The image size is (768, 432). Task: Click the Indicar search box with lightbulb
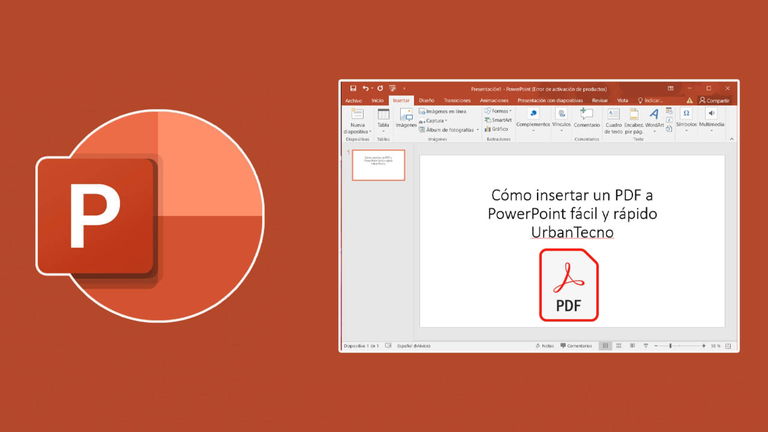[x=650, y=100]
